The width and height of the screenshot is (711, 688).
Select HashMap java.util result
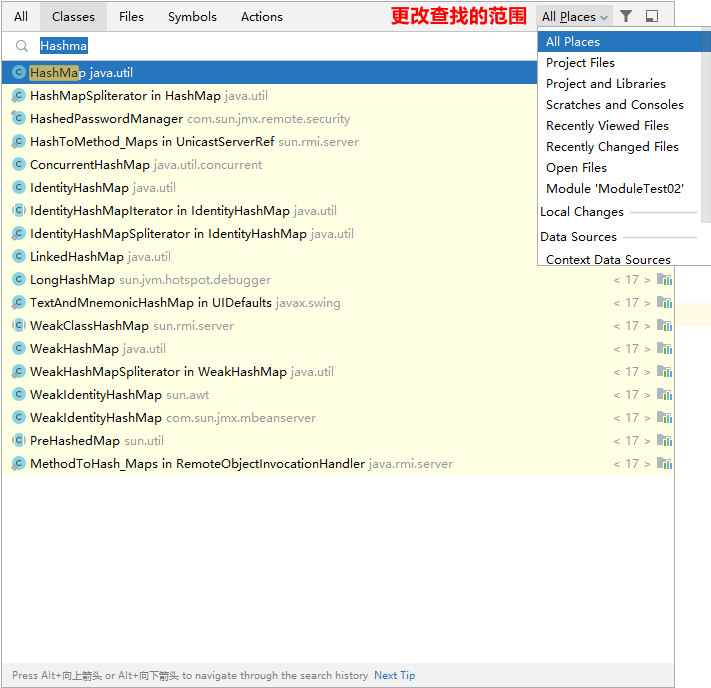pos(269,73)
